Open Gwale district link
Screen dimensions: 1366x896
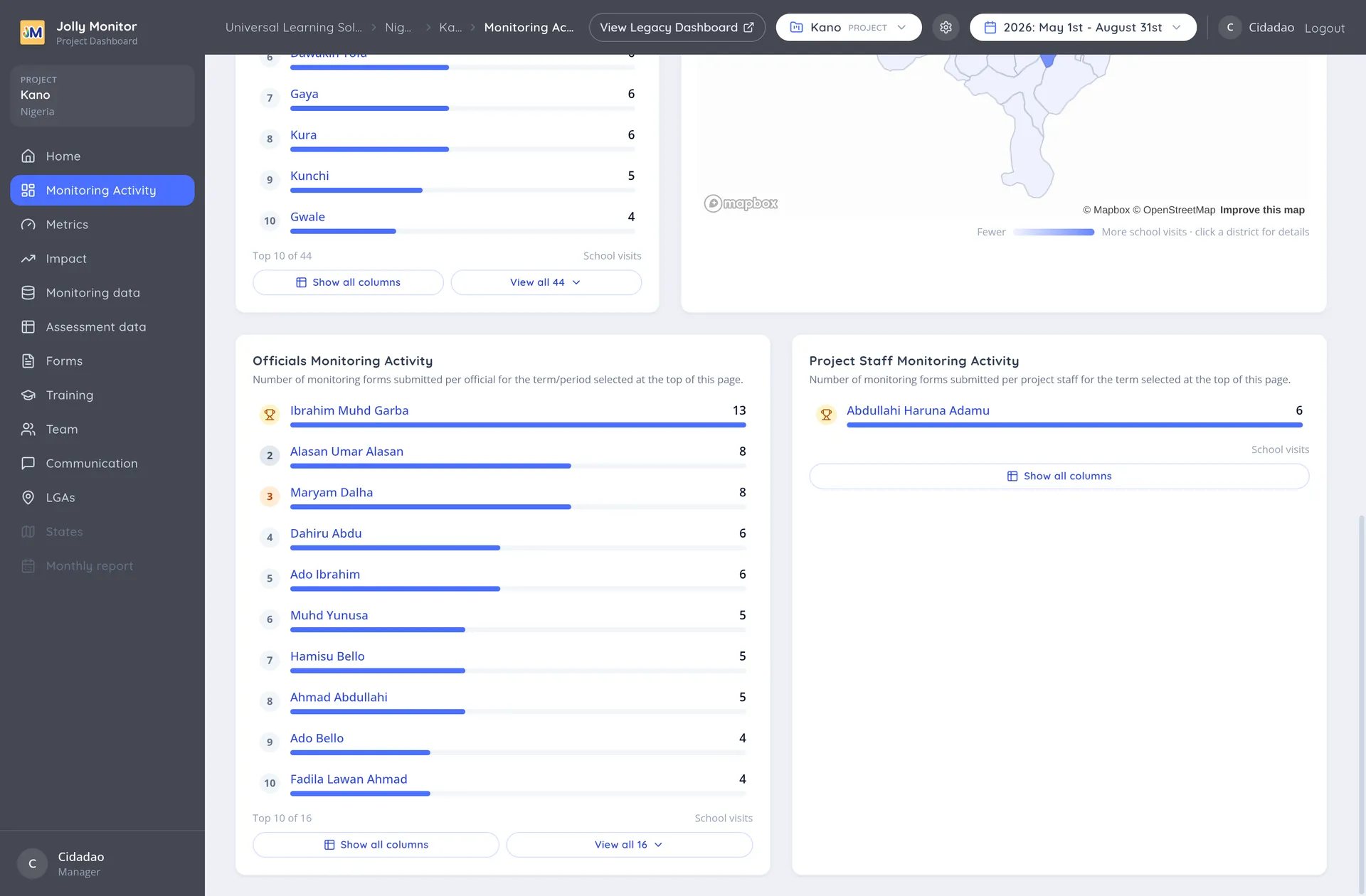307,216
